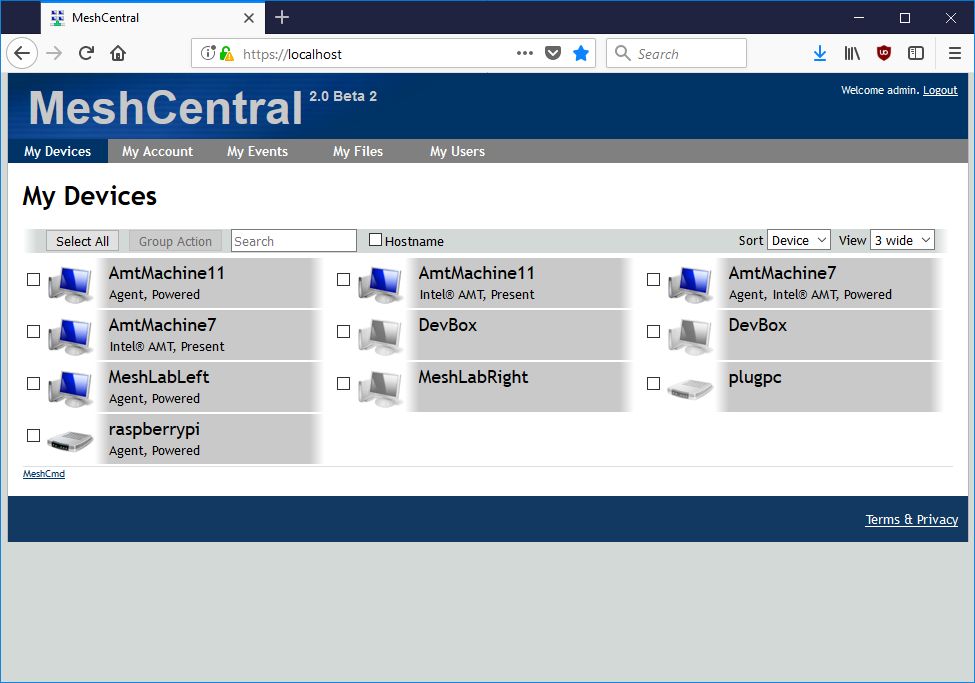Tick the checkbox for plugpc
Image resolution: width=975 pixels, height=683 pixels.
653,384
